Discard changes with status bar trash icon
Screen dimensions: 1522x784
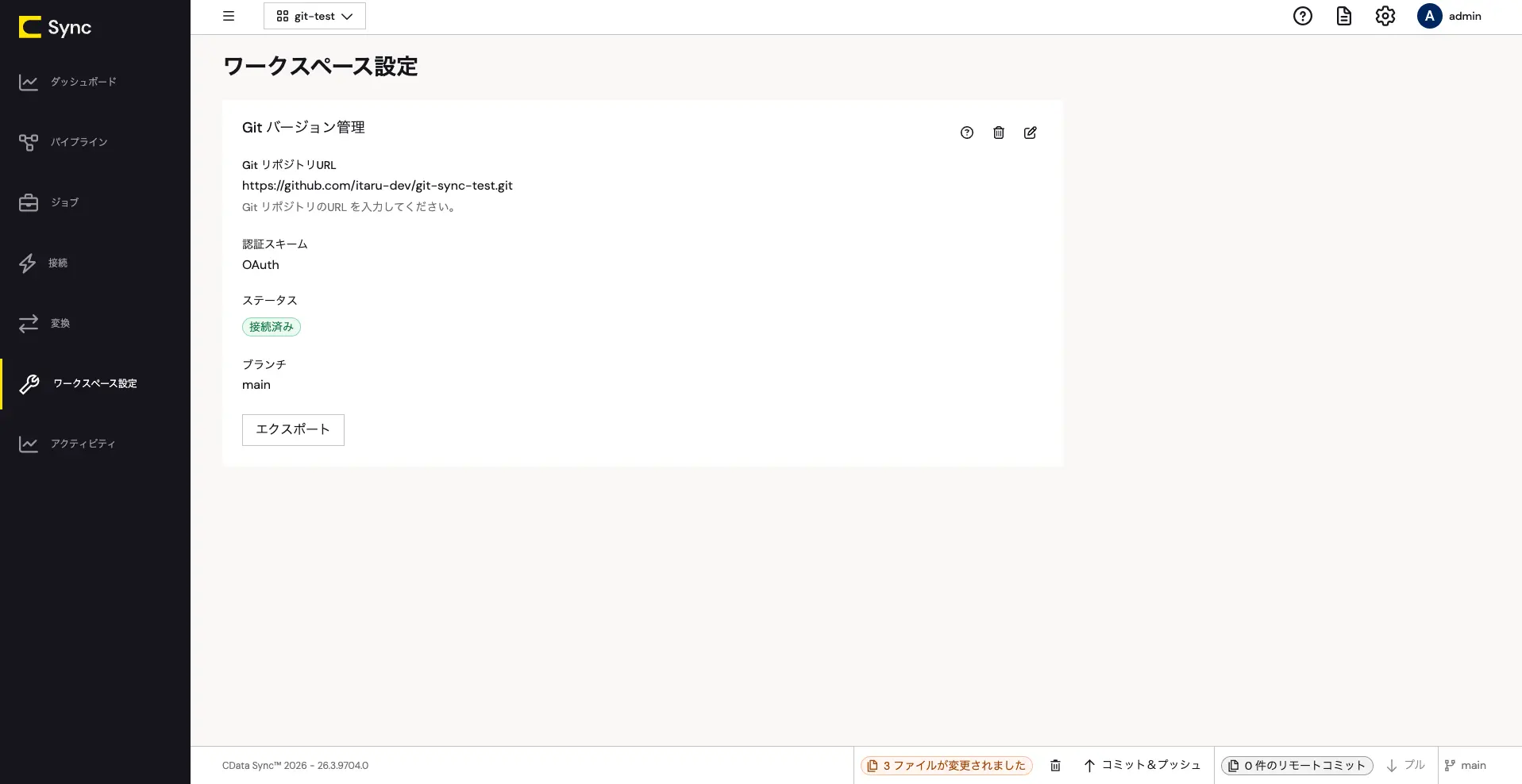pyautogui.click(x=1055, y=766)
